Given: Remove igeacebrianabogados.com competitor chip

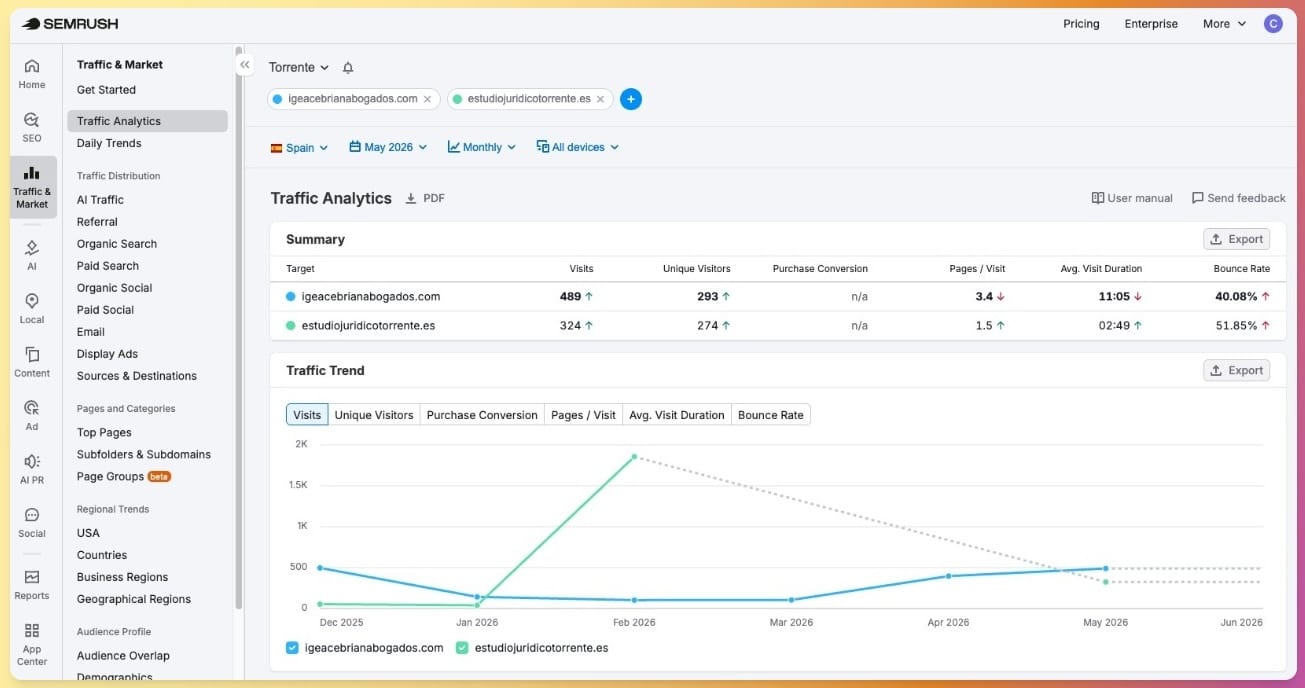Looking at the screenshot, I should coord(428,99).
